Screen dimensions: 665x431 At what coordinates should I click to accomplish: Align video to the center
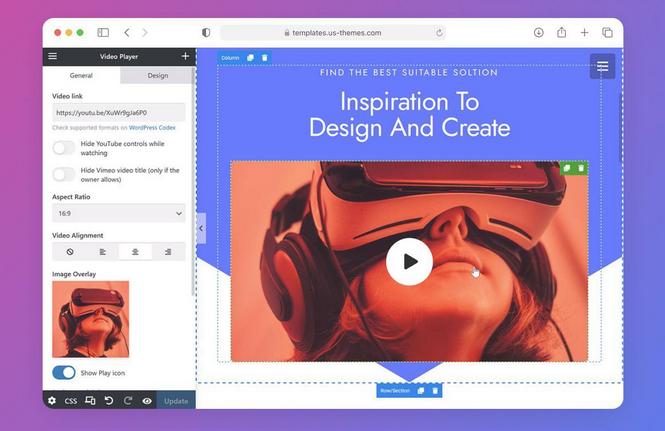point(135,252)
